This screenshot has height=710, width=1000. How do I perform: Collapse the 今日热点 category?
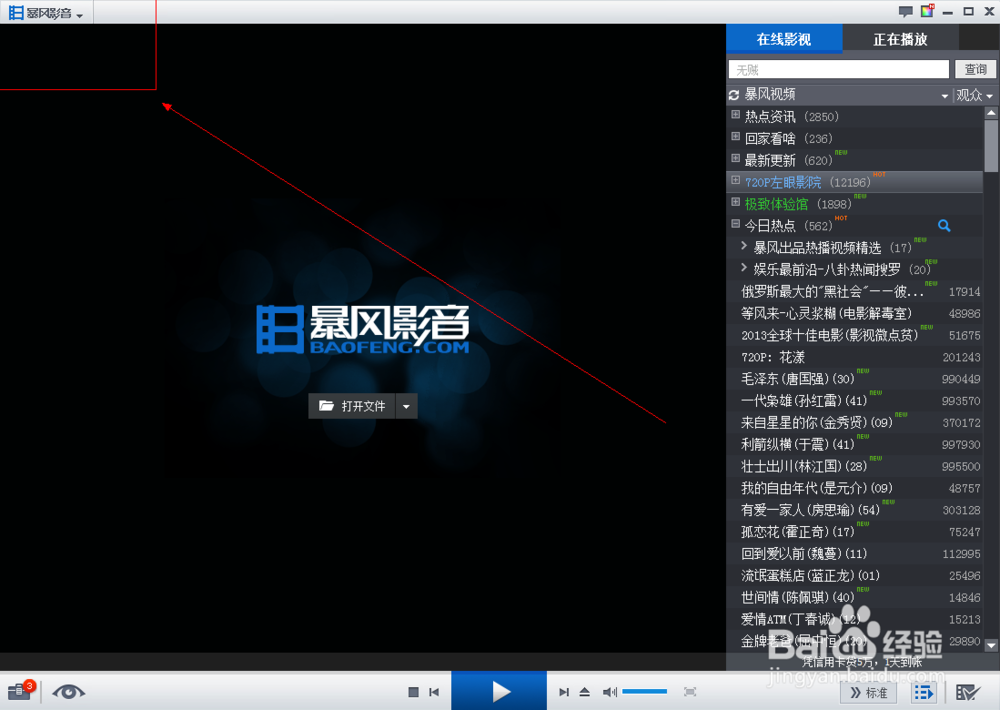[x=735, y=224]
